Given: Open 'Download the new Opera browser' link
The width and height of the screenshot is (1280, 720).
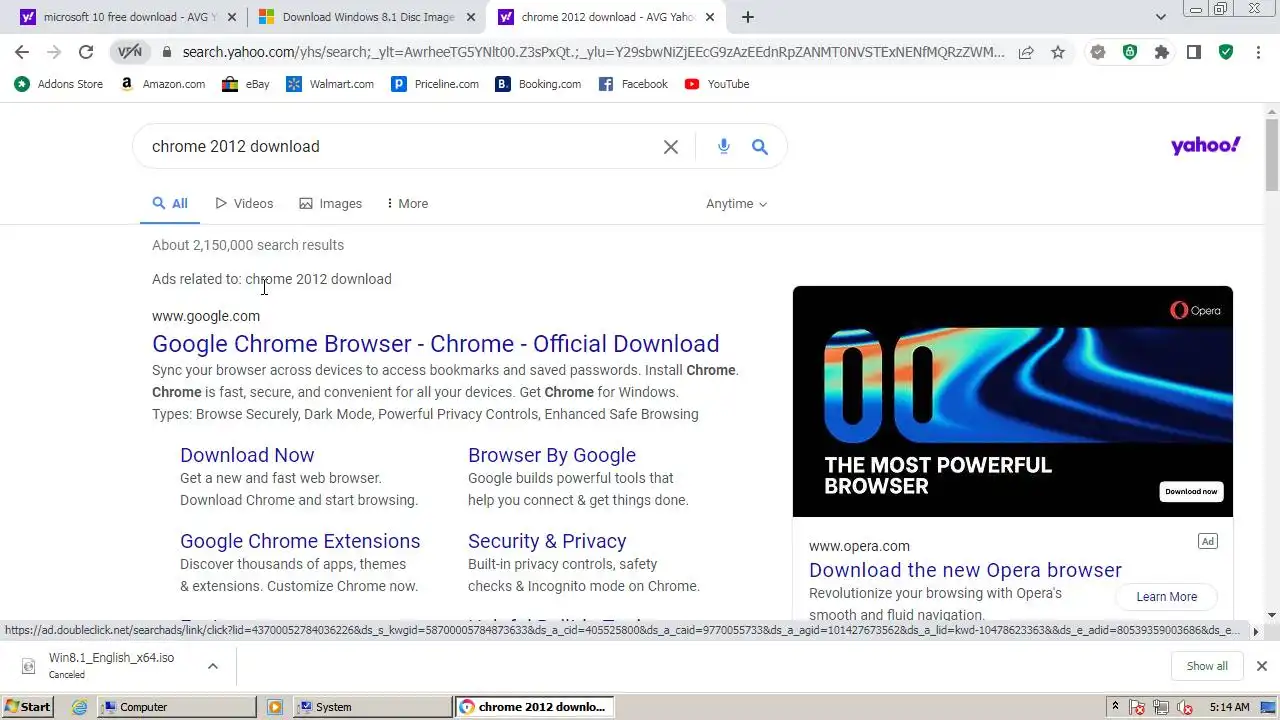Looking at the screenshot, I should pos(965,570).
